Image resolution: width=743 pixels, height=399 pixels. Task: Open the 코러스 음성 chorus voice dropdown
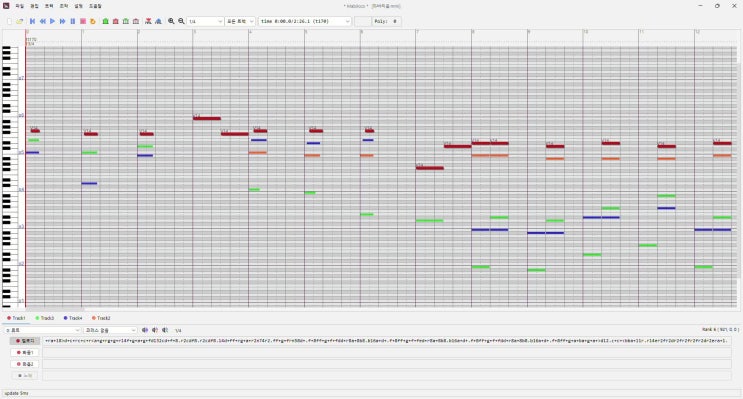coord(110,330)
